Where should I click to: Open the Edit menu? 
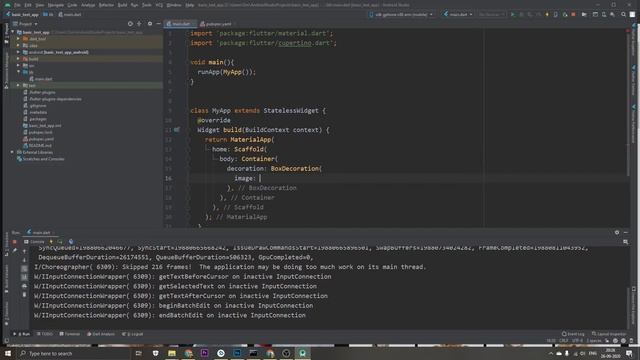28,5
